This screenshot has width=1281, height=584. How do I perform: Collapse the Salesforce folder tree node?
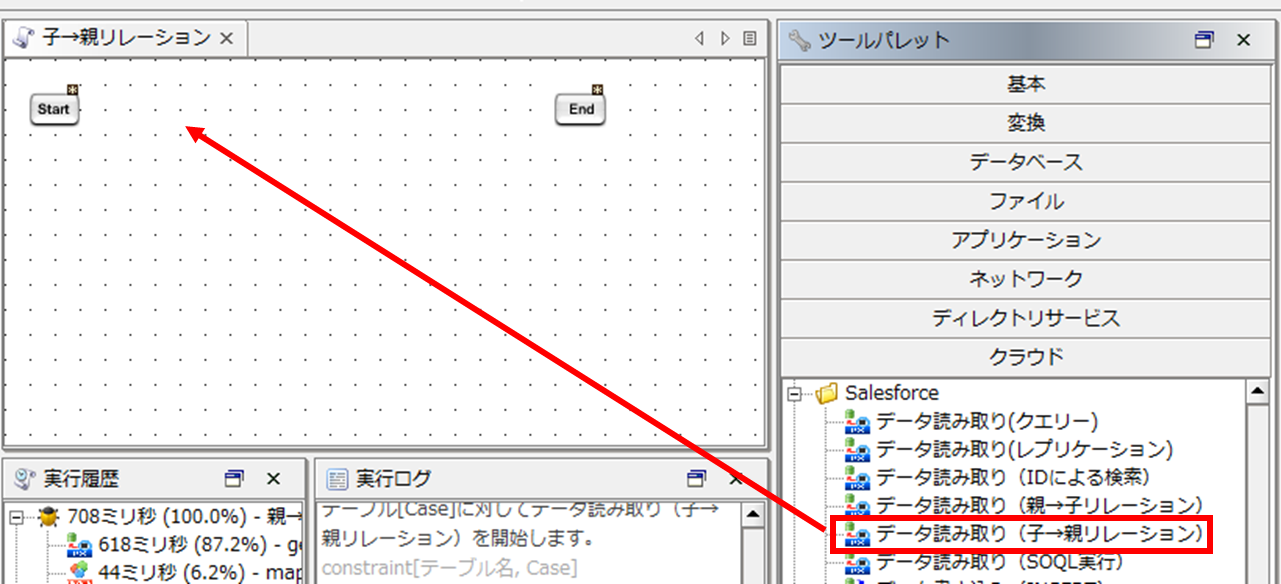(x=795, y=394)
